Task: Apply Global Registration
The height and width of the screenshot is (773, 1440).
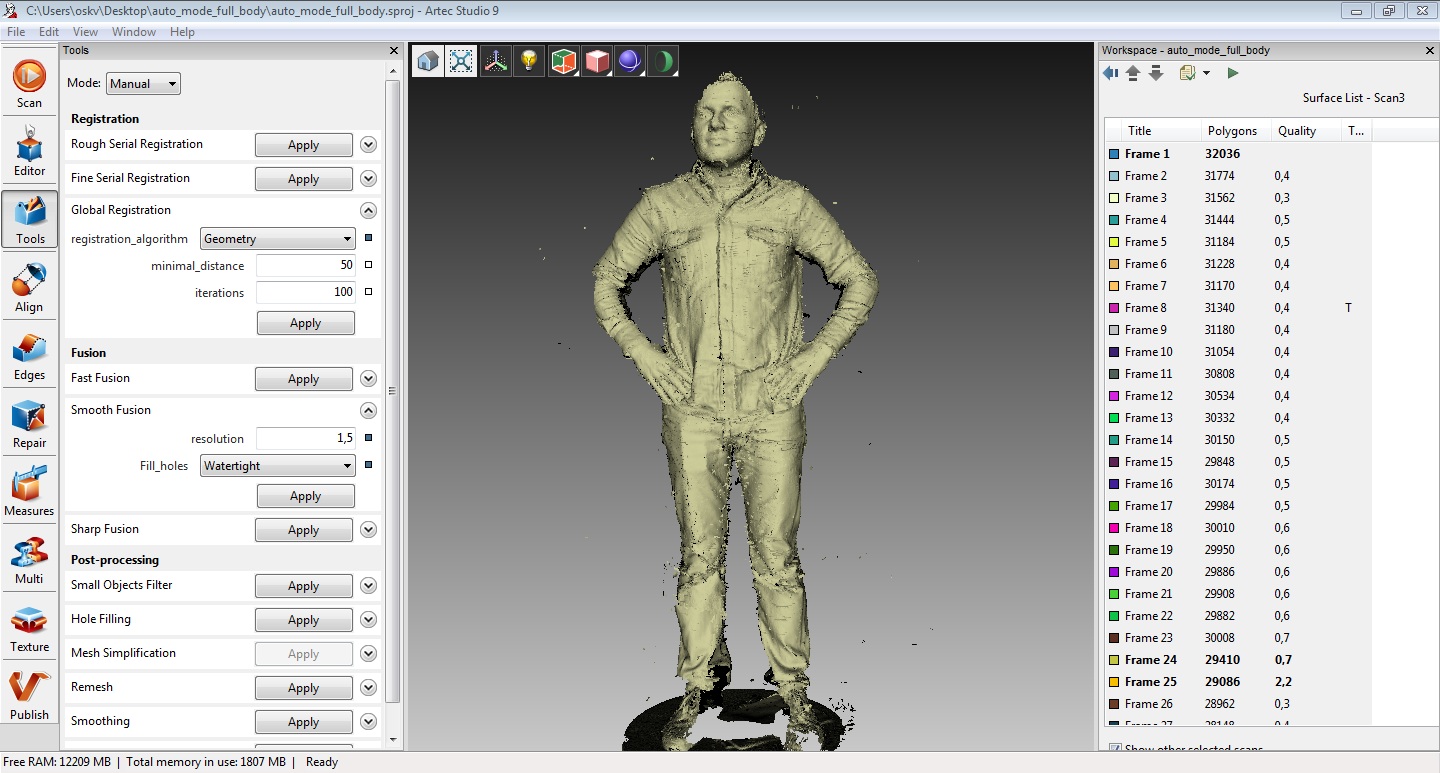Action: pyautogui.click(x=306, y=323)
